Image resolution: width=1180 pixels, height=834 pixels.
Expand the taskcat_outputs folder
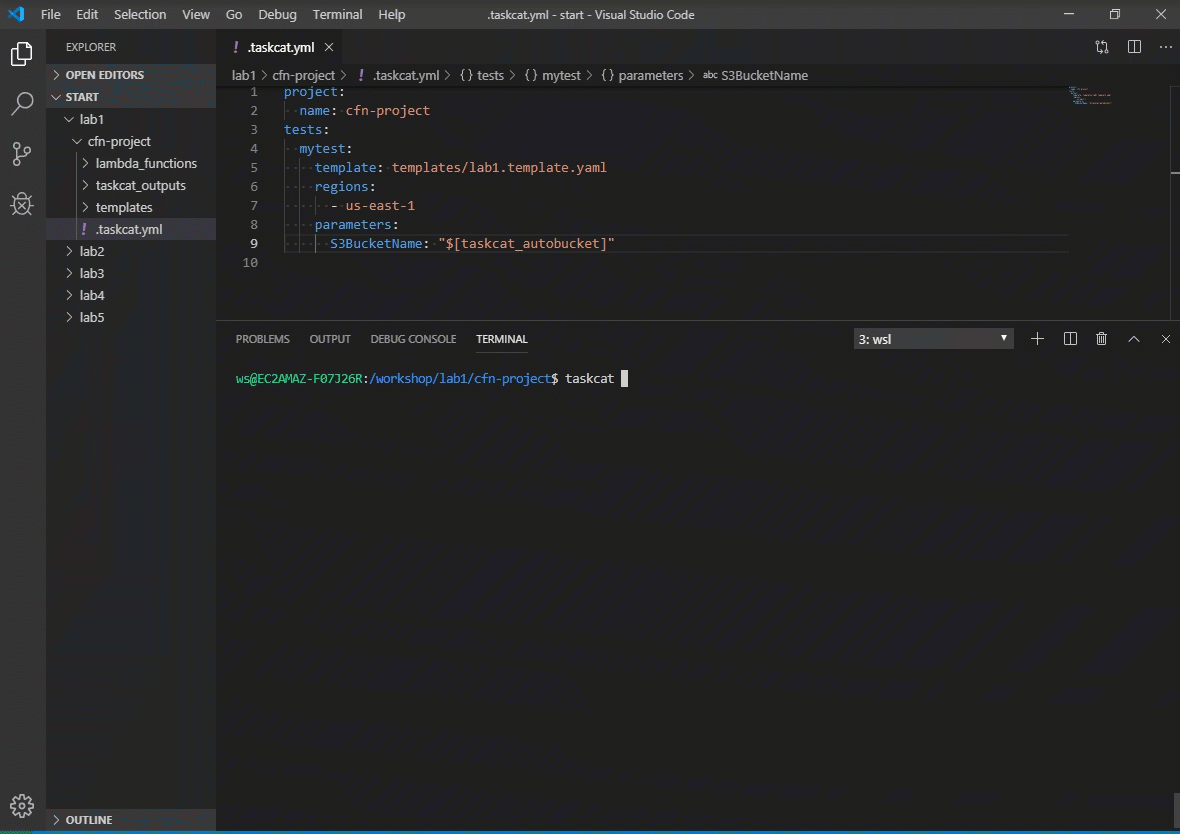pyautogui.click(x=131, y=185)
